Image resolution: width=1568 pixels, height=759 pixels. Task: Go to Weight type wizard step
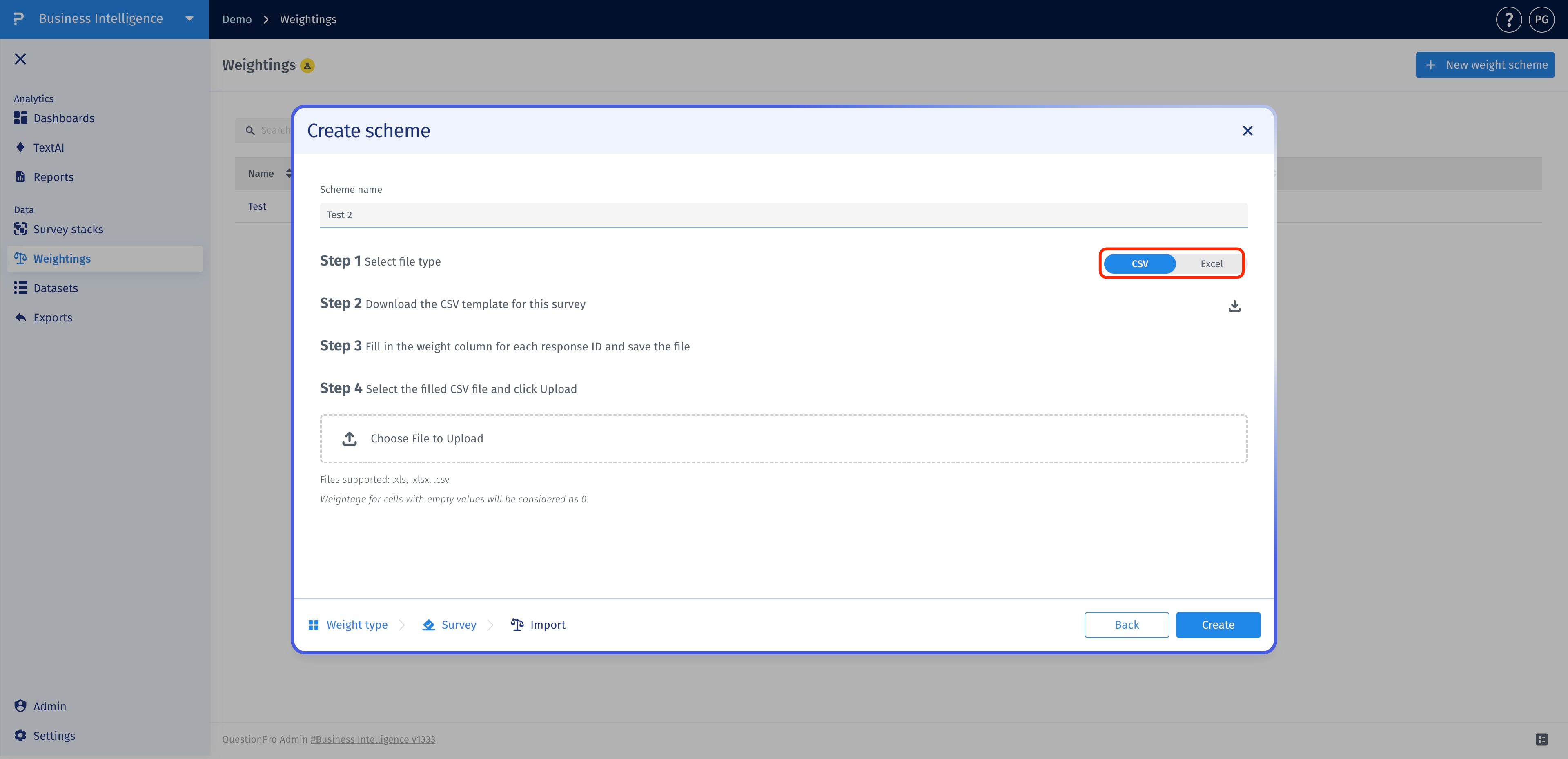click(348, 625)
